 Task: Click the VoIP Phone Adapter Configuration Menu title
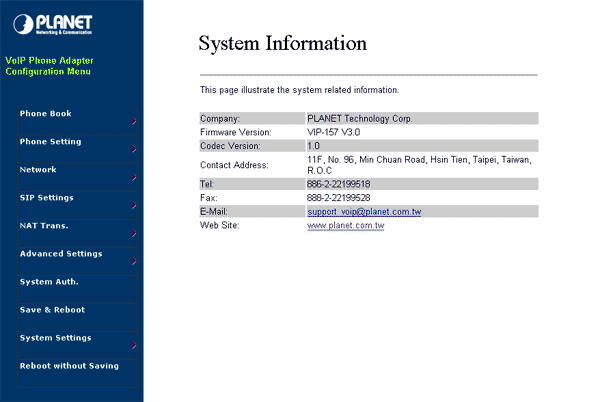[x=49, y=66]
